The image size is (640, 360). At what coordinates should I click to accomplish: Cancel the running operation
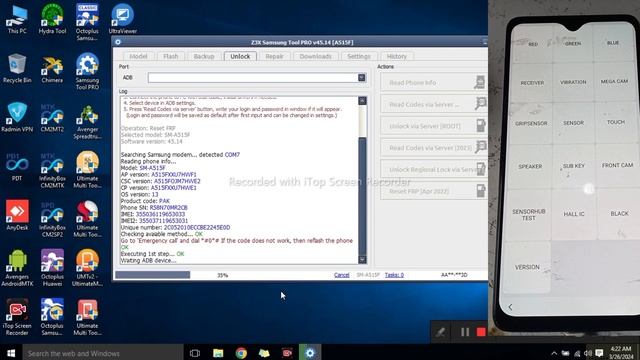tap(342, 275)
